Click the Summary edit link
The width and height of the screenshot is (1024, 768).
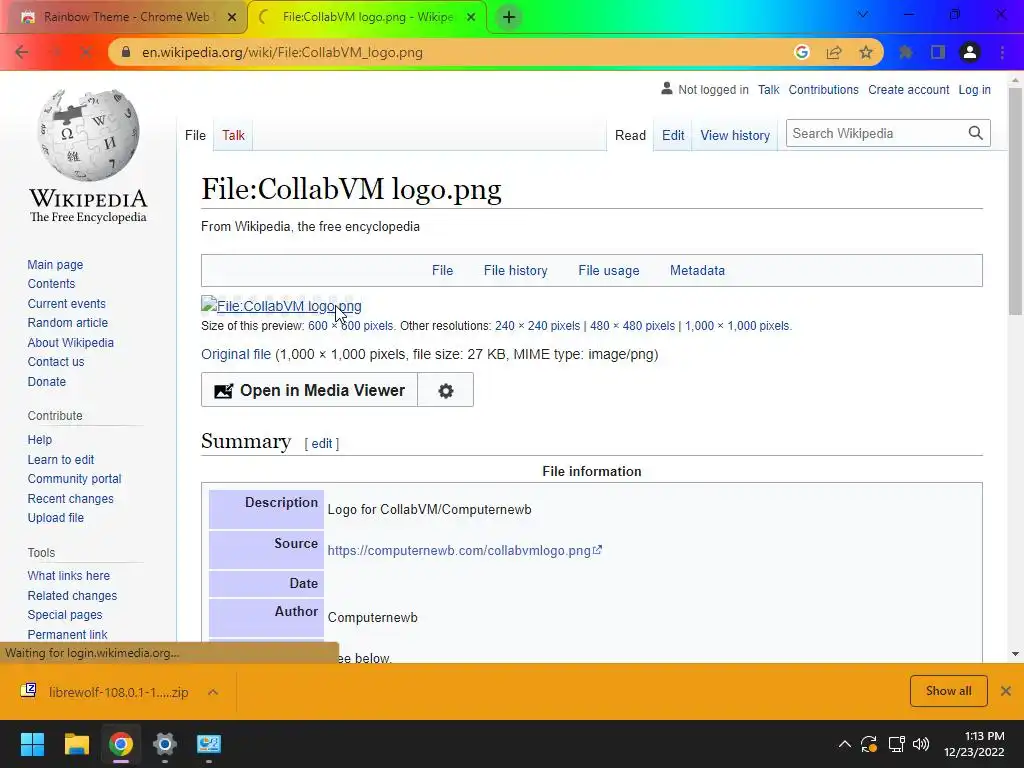pyautogui.click(x=321, y=443)
